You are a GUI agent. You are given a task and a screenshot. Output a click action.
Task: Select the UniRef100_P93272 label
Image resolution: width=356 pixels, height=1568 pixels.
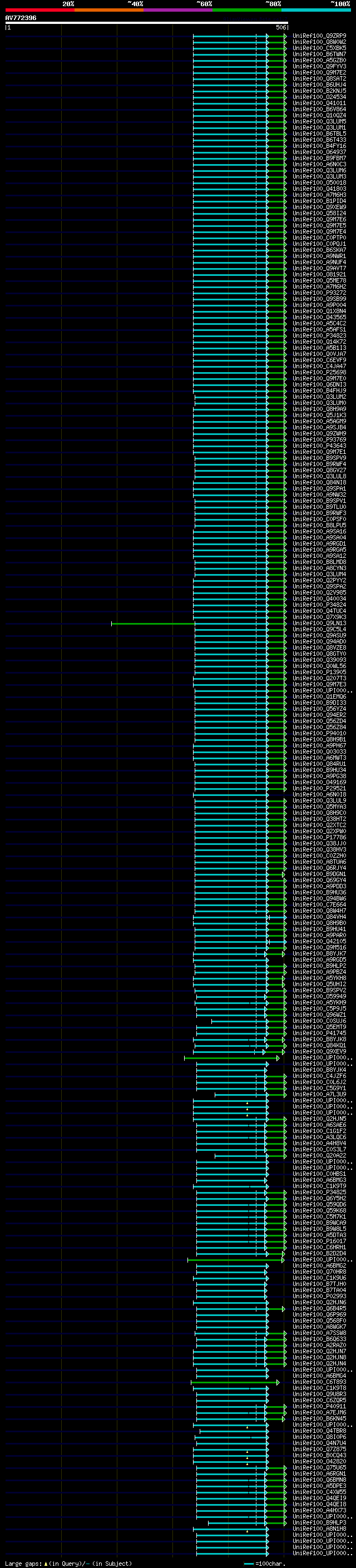tap(319, 293)
